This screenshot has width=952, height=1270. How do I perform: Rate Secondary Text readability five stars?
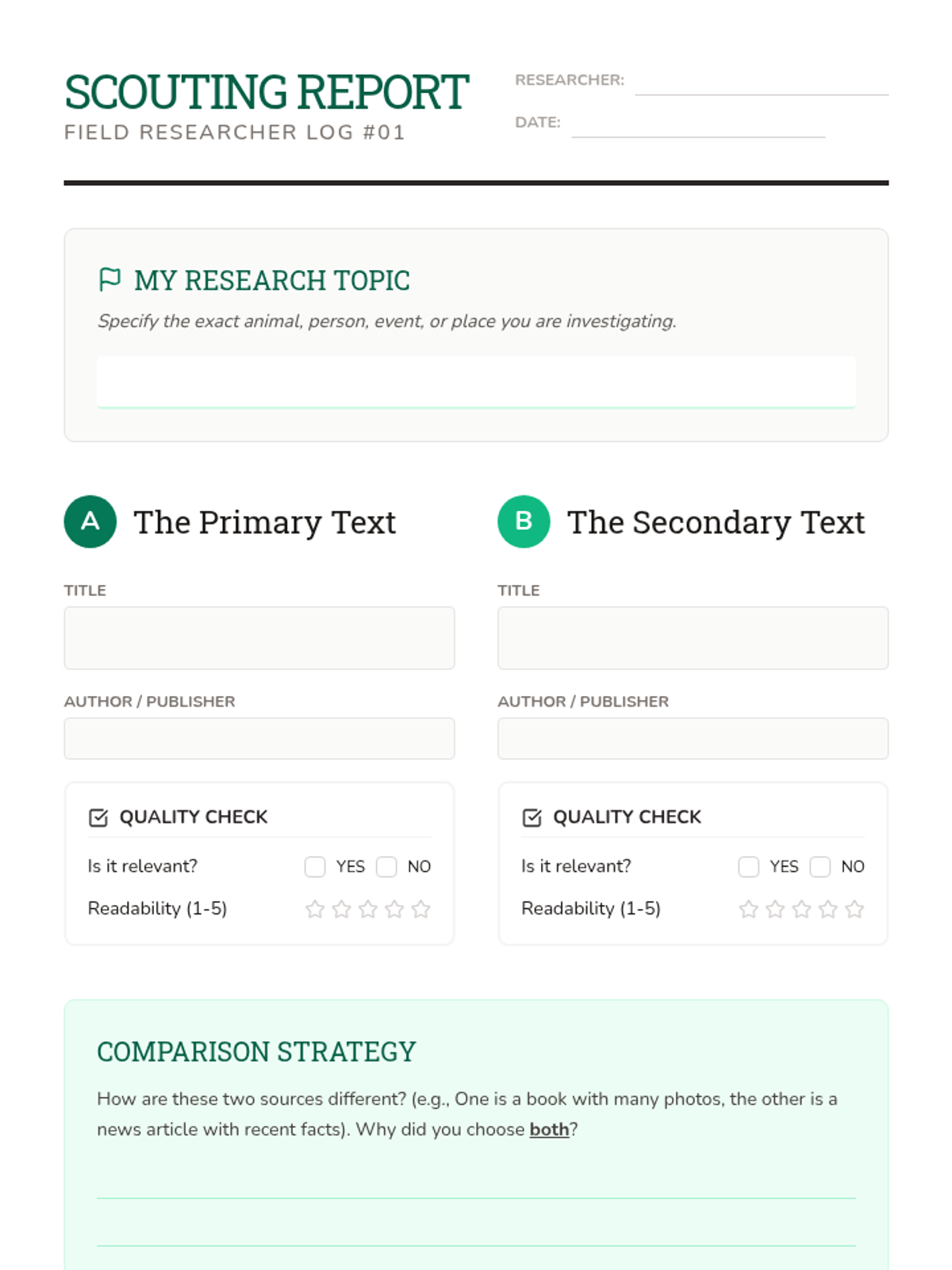click(854, 909)
